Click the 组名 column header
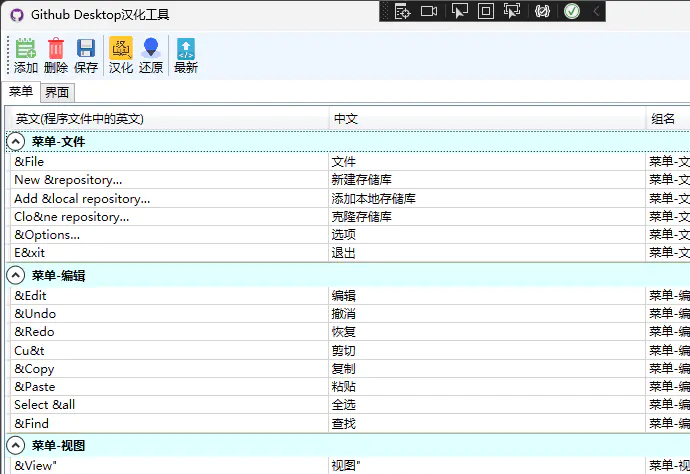This screenshot has height=474, width=690. click(x=668, y=119)
